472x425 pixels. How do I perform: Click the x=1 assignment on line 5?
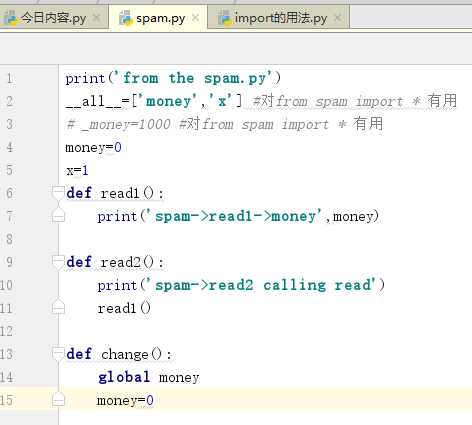coord(77,170)
